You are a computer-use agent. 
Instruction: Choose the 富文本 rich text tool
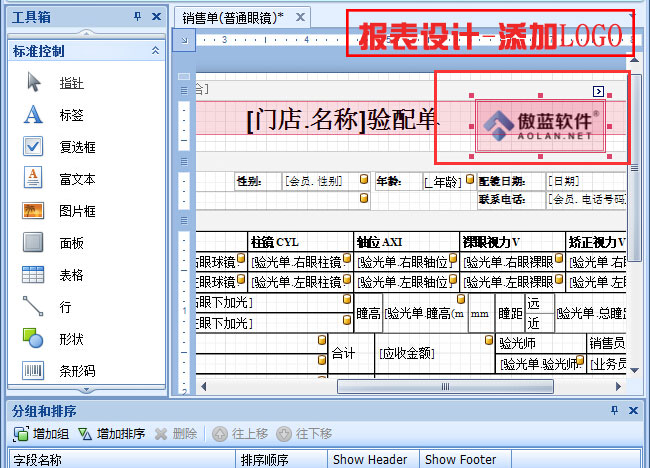click(x=76, y=179)
